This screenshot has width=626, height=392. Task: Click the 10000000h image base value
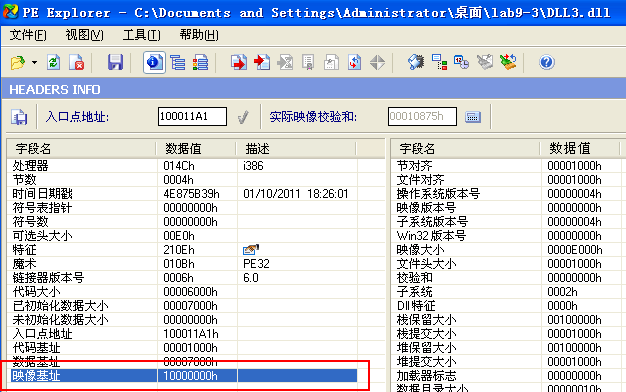point(190,376)
